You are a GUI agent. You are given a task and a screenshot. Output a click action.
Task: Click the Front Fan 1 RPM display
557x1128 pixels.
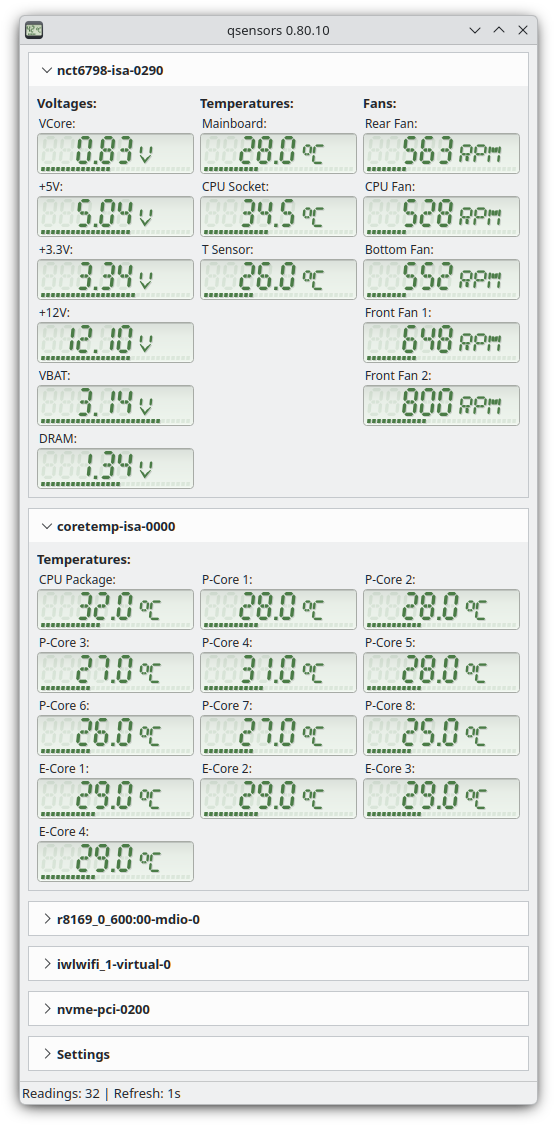[441, 342]
